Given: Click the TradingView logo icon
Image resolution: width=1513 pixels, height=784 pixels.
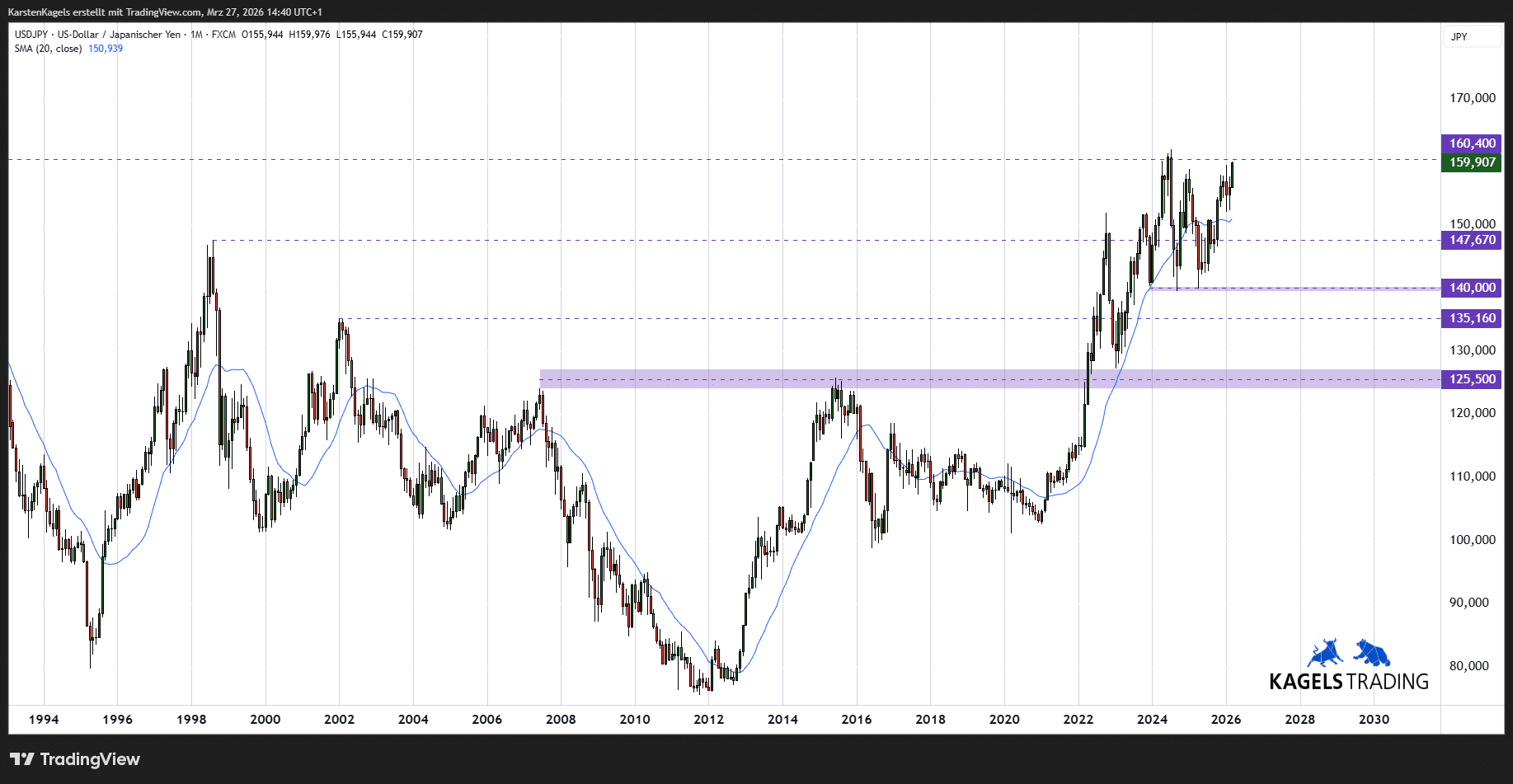Looking at the screenshot, I should click(x=22, y=759).
